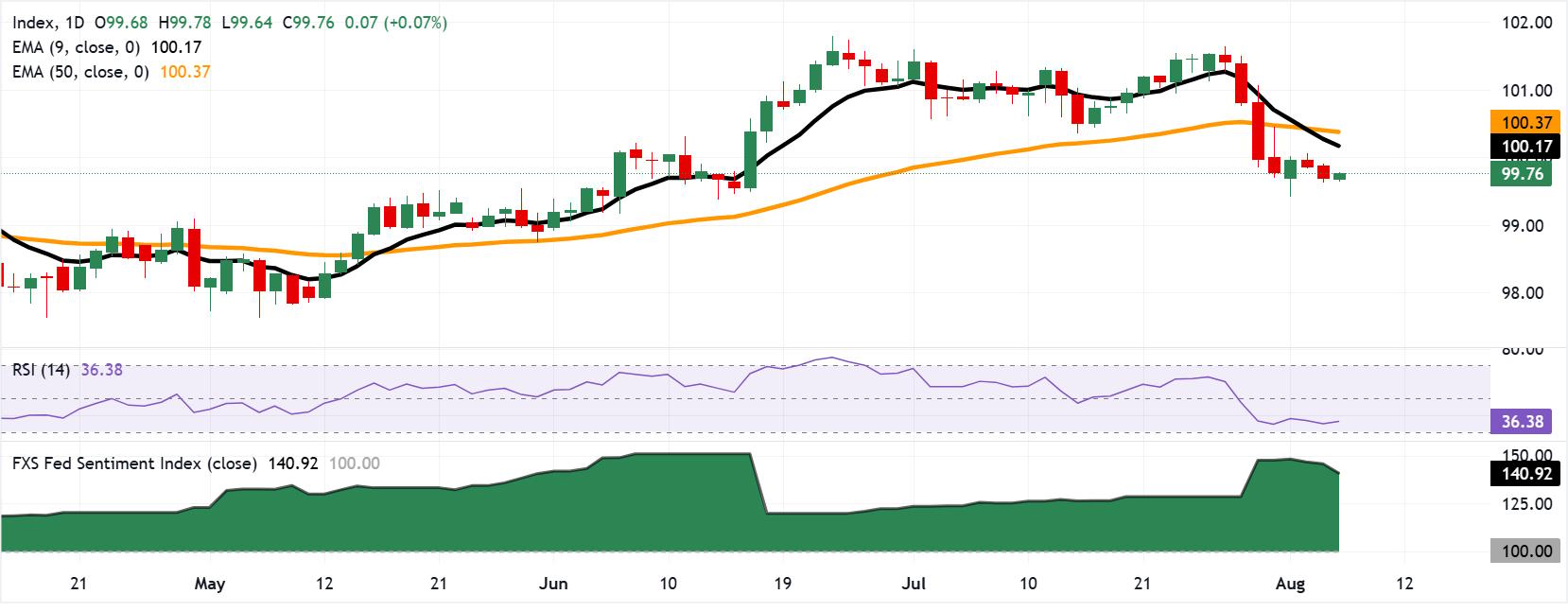Select the RSI (14) indicator legend
Screen dimensions: 1568x612
point(41,370)
